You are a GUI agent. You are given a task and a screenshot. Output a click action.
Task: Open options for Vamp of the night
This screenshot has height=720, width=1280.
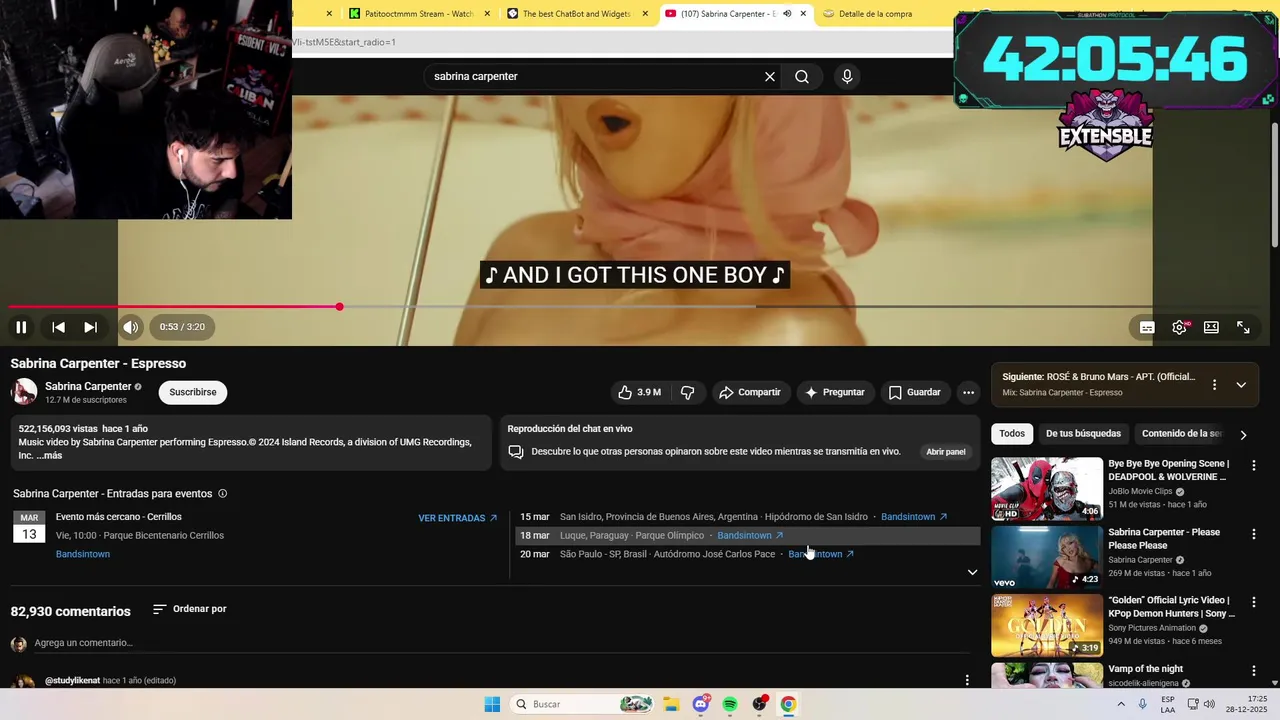pos(1254,670)
